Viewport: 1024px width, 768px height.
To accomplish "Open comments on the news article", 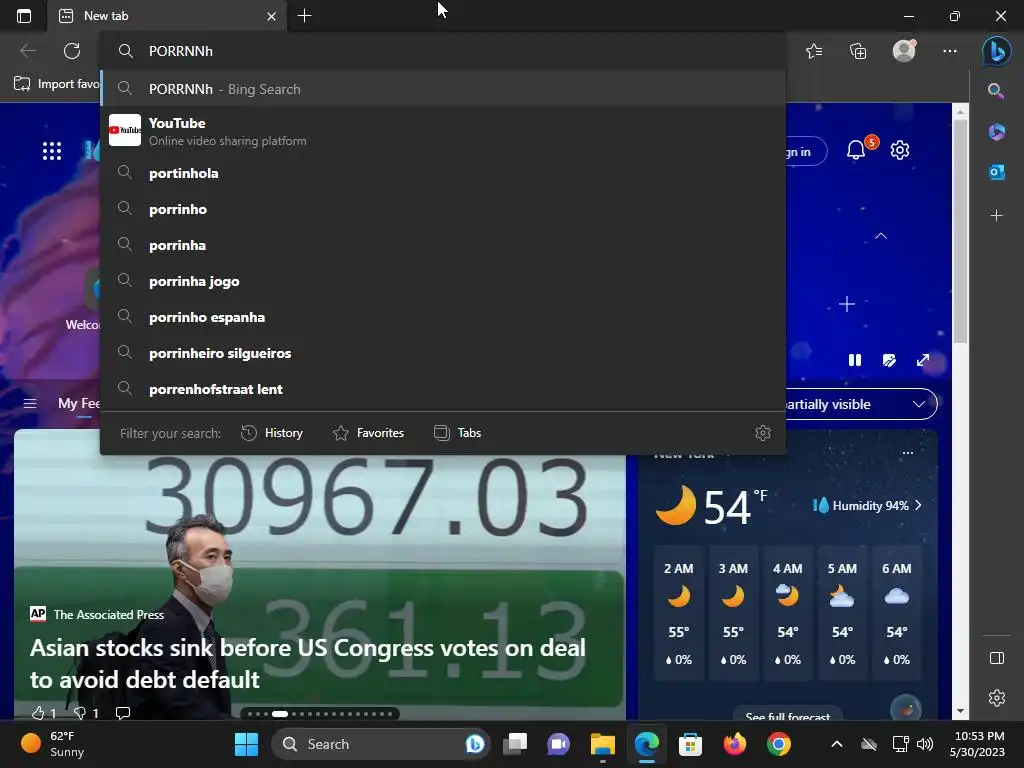I will pos(123,712).
